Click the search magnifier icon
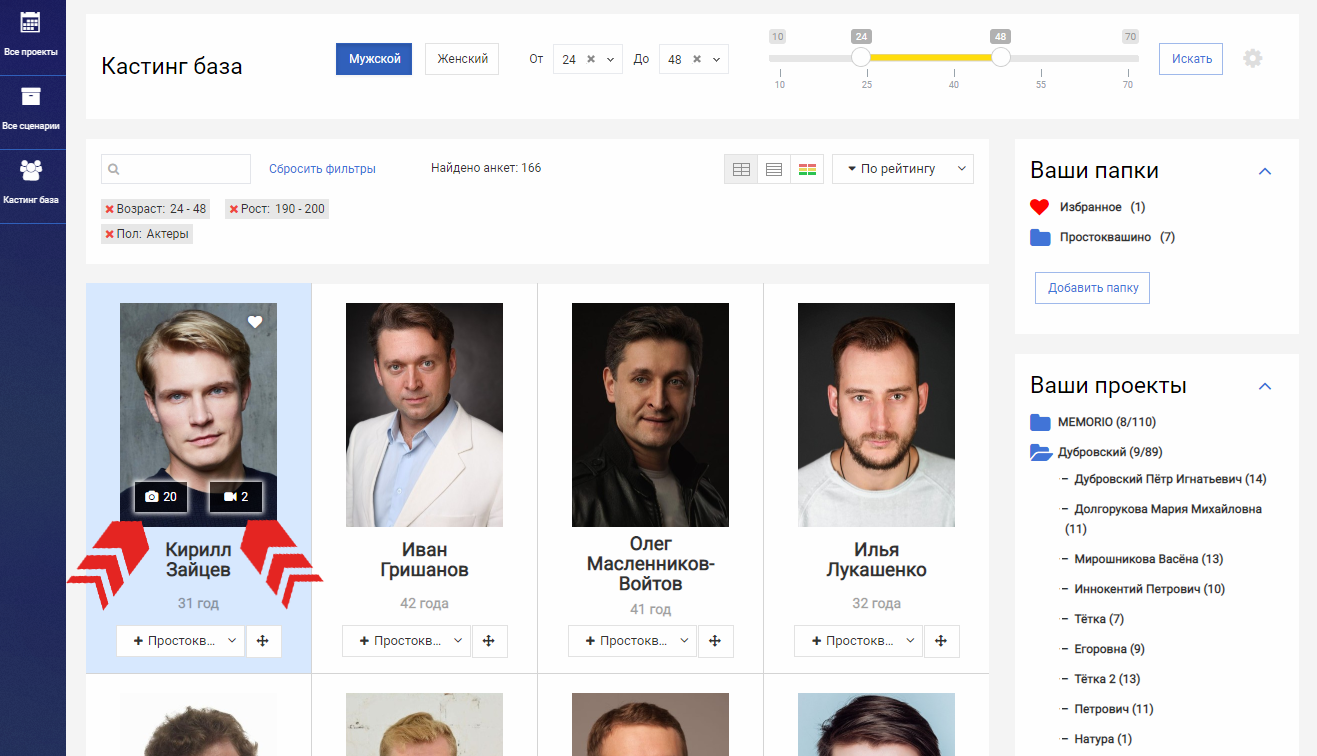Image resolution: width=1317 pixels, height=756 pixels. (114, 169)
